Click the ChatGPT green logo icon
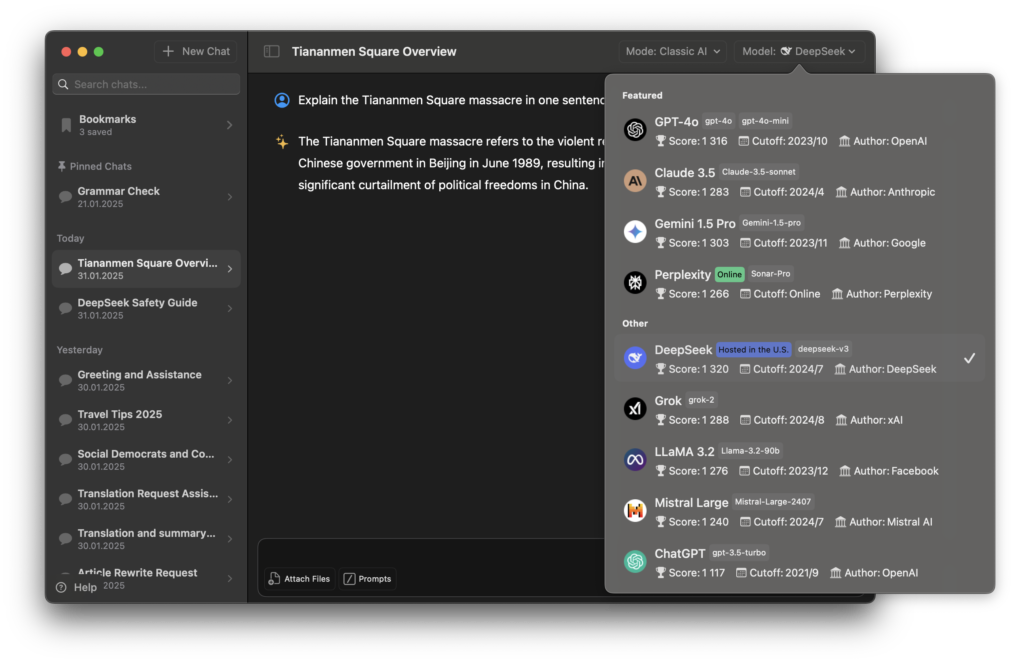The width and height of the screenshot is (1024, 663). 635,562
